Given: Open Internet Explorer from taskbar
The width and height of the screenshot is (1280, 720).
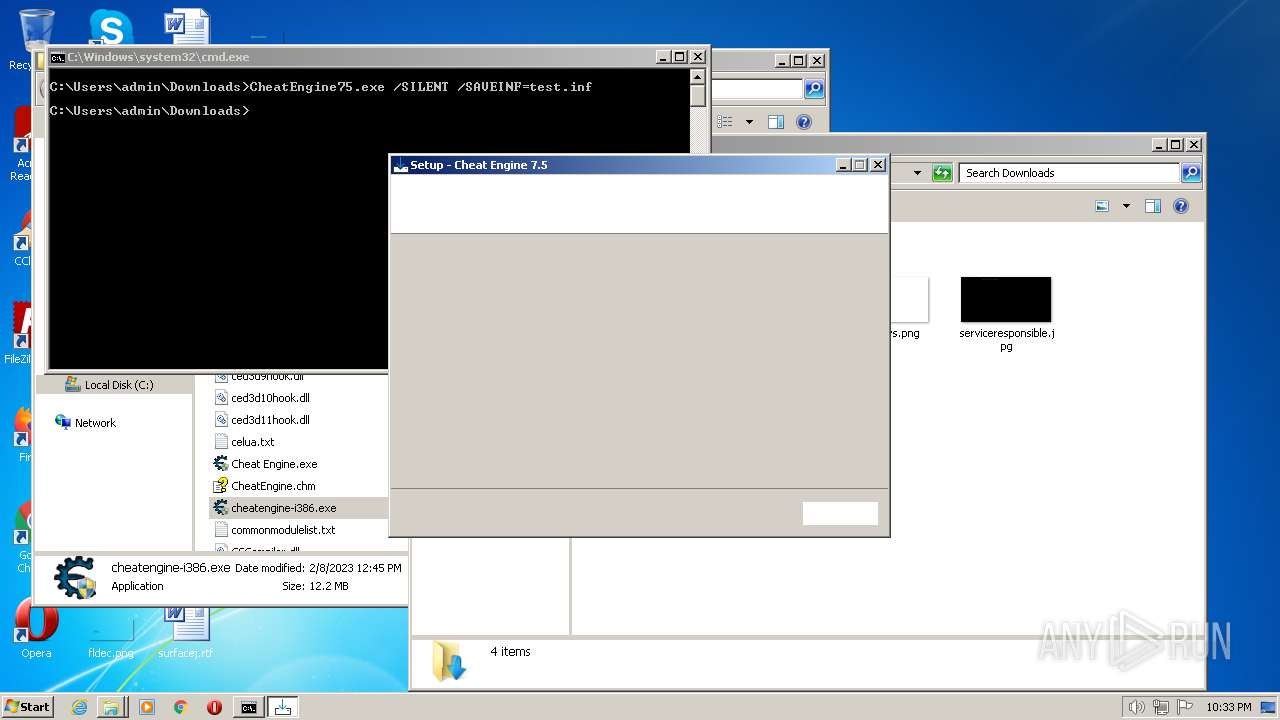Looking at the screenshot, I should pyautogui.click(x=79, y=707).
